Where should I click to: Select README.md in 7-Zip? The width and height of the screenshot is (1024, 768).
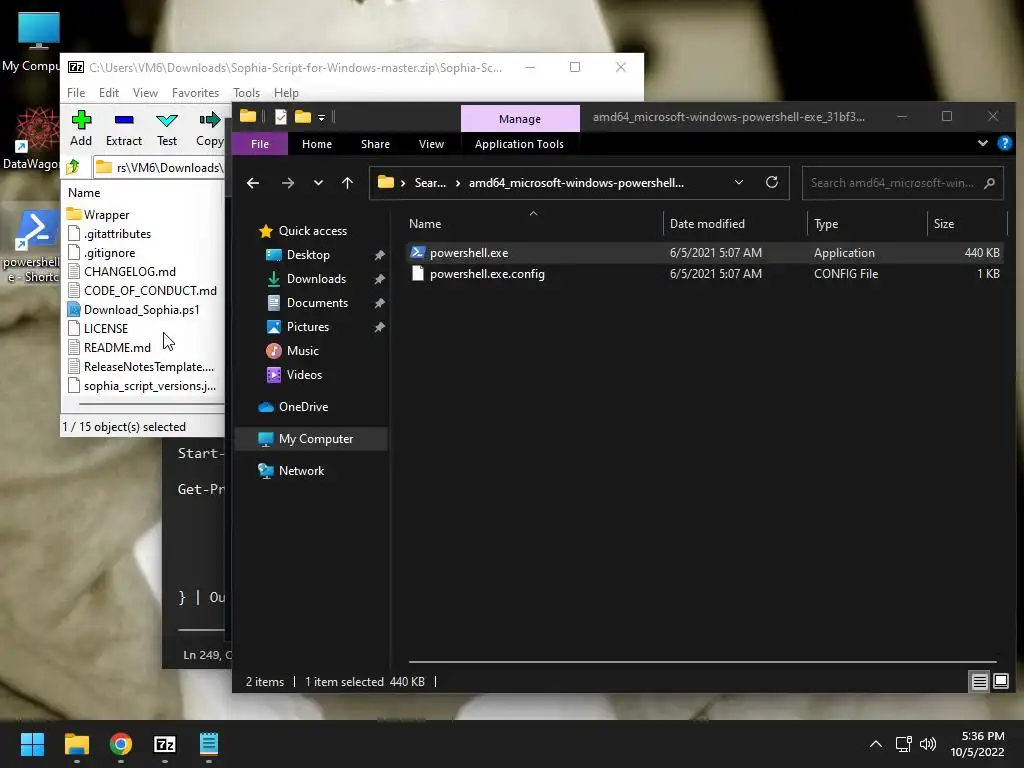(x=109, y=347)
